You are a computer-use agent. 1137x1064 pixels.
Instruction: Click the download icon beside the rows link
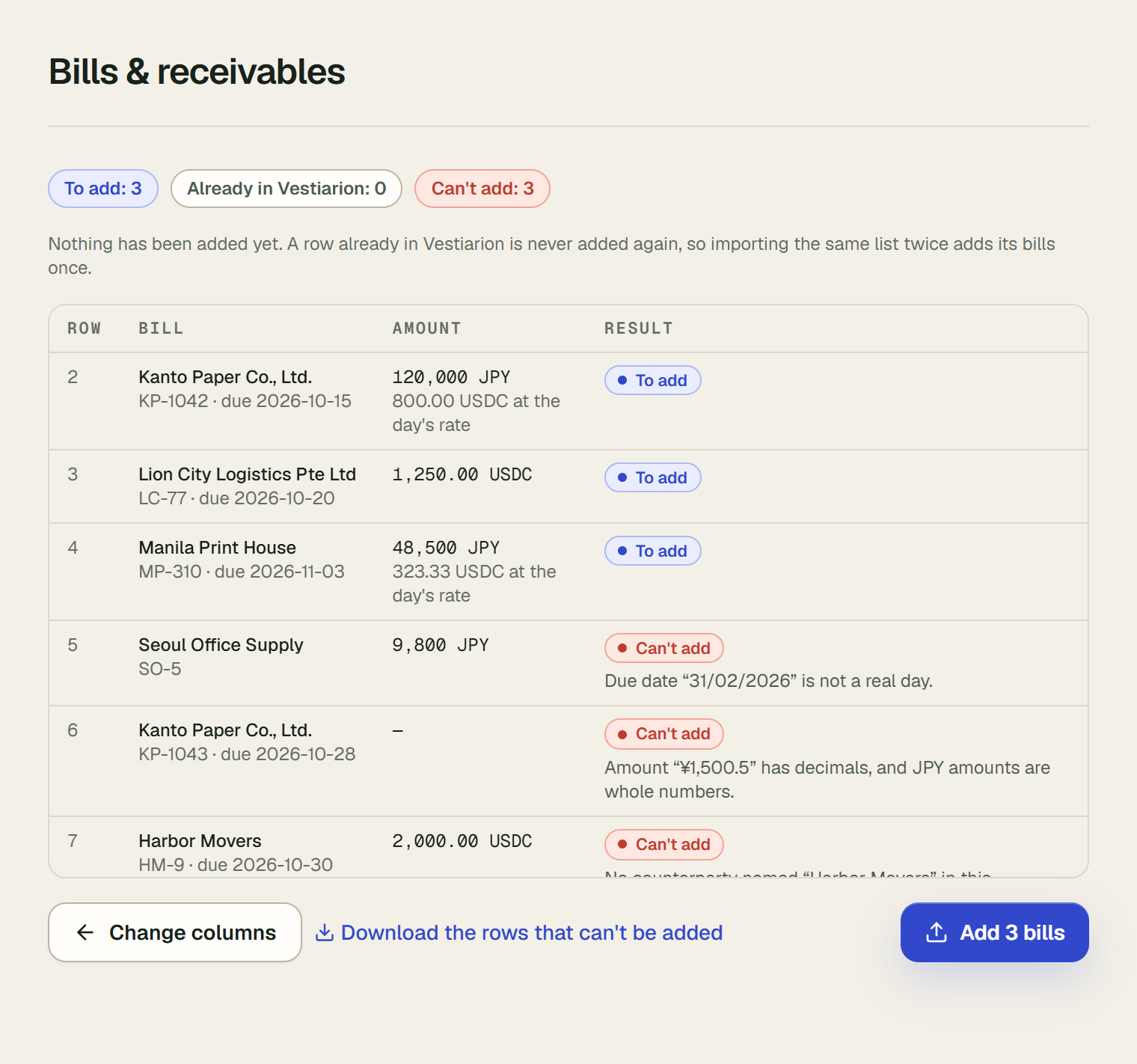[325, 932]
